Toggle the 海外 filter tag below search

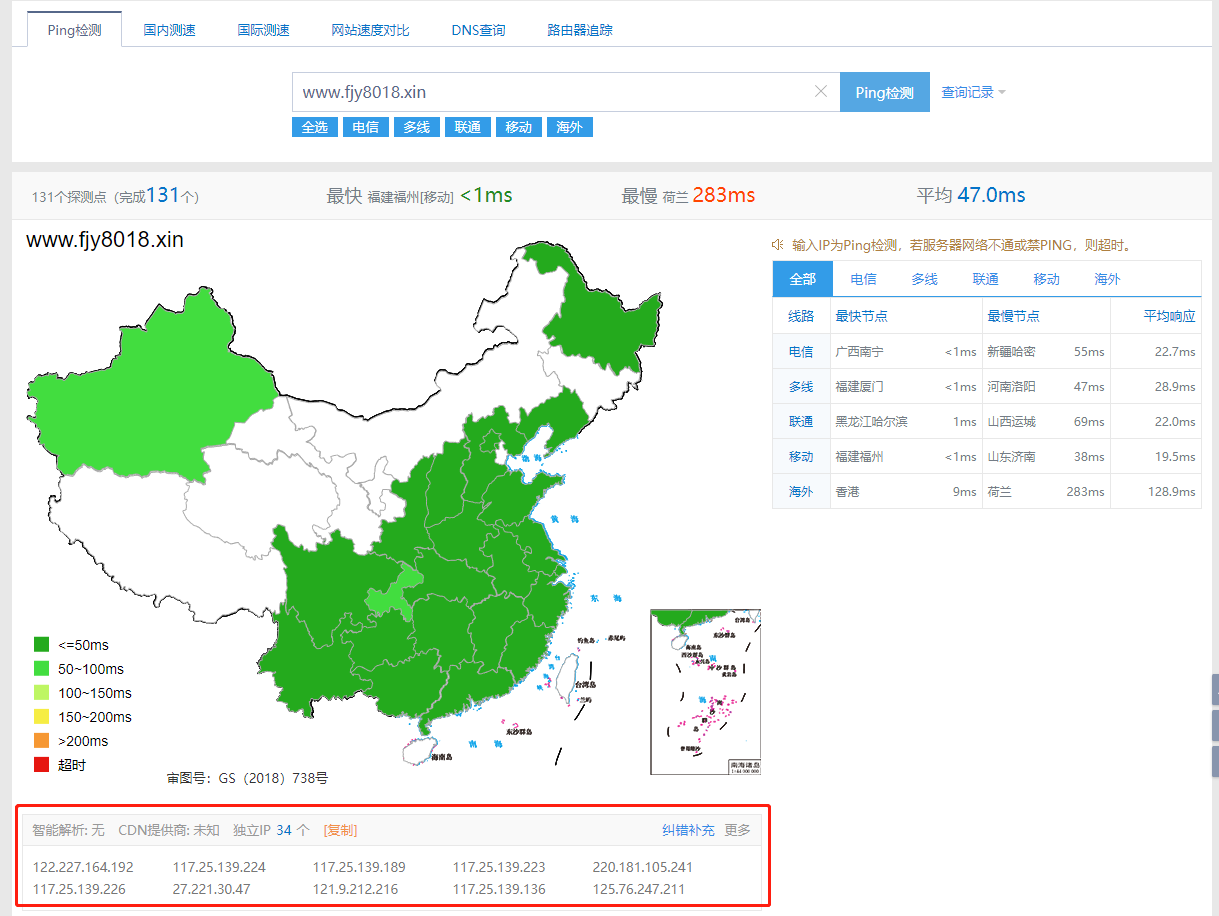pos(569,127)
